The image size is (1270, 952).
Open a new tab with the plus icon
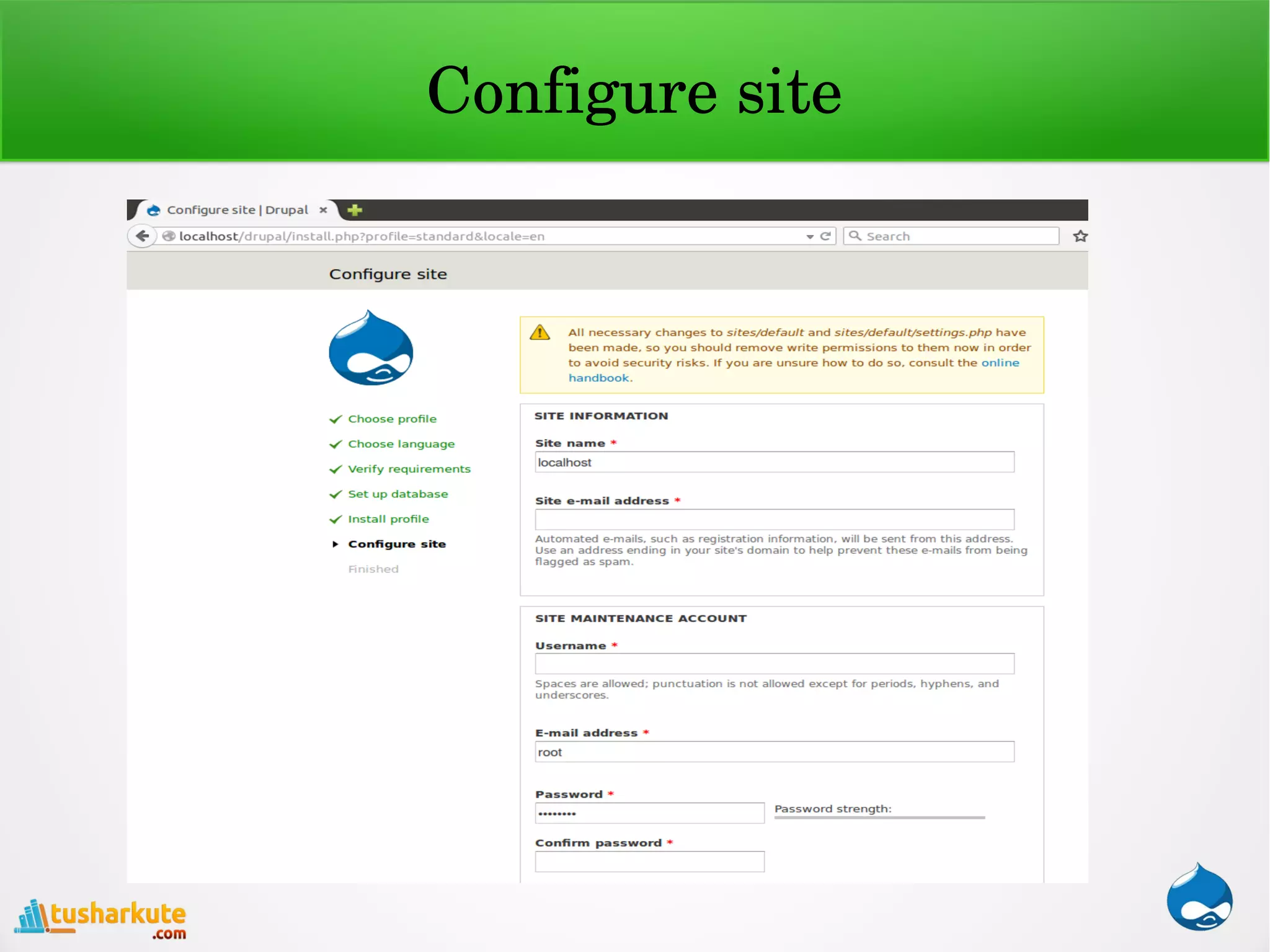pyautogui.click(x=355, y=210)
